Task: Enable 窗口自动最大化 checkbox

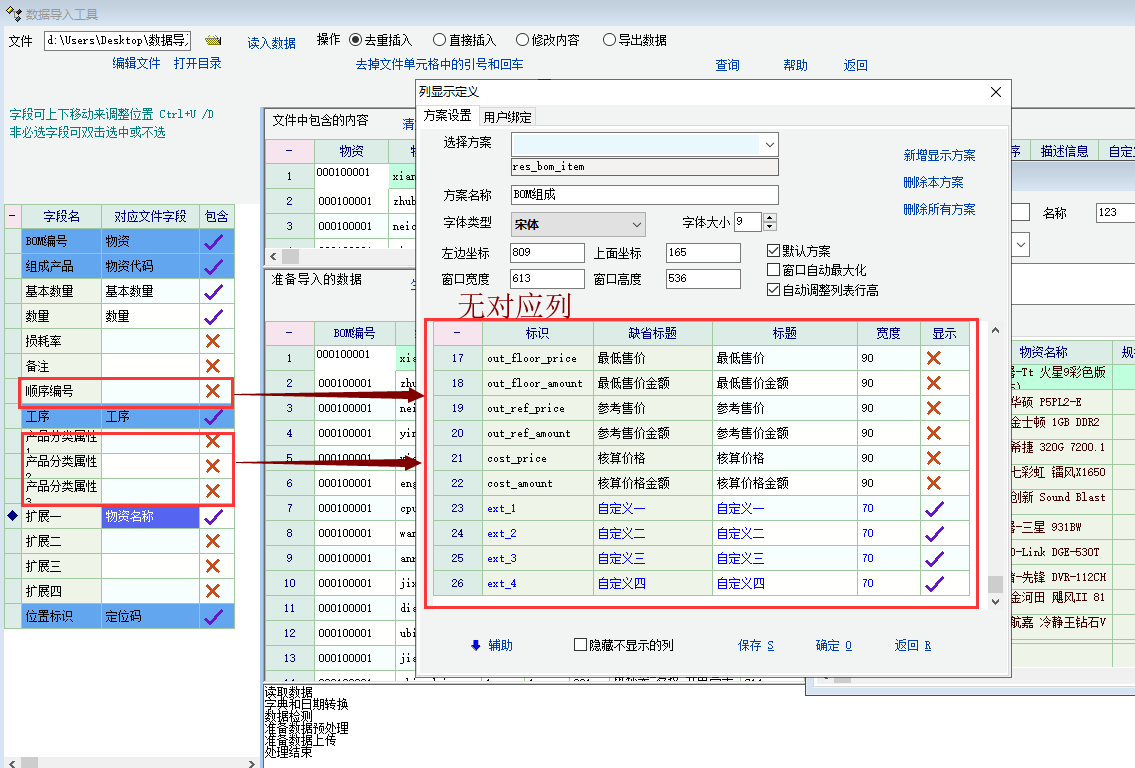Action: [x=773, y=270]
